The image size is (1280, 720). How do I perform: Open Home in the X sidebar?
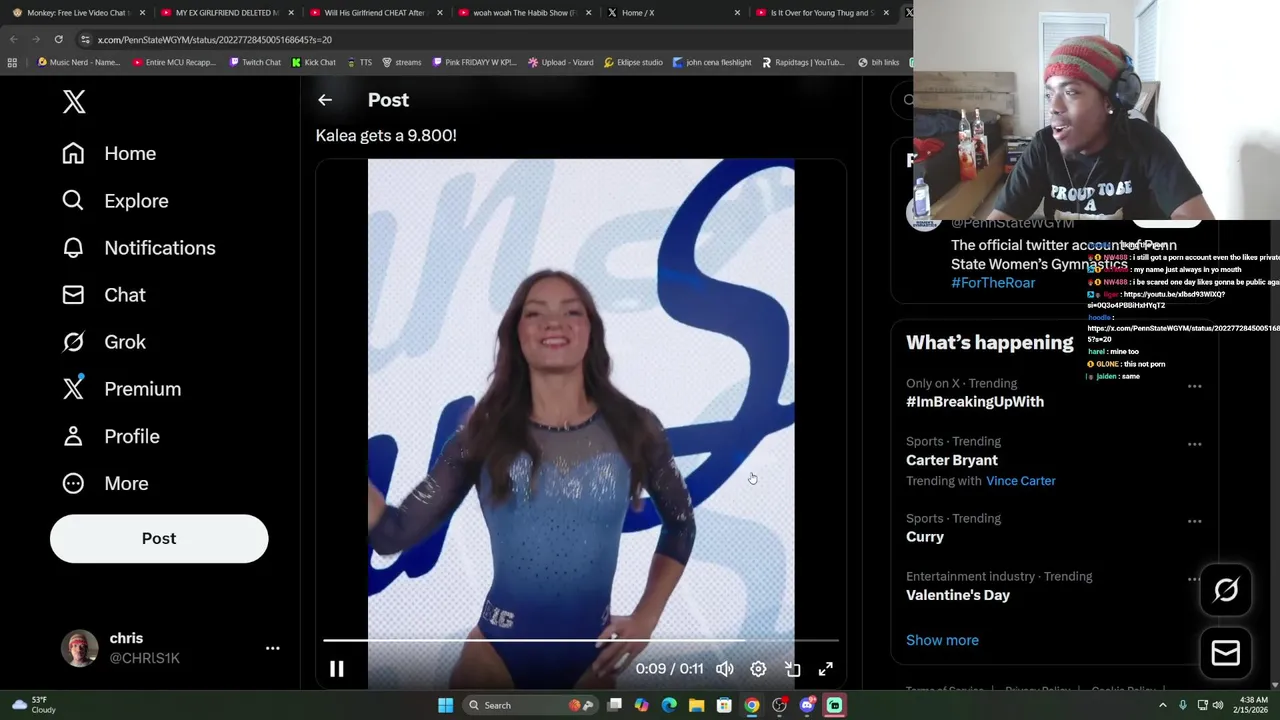109,153
